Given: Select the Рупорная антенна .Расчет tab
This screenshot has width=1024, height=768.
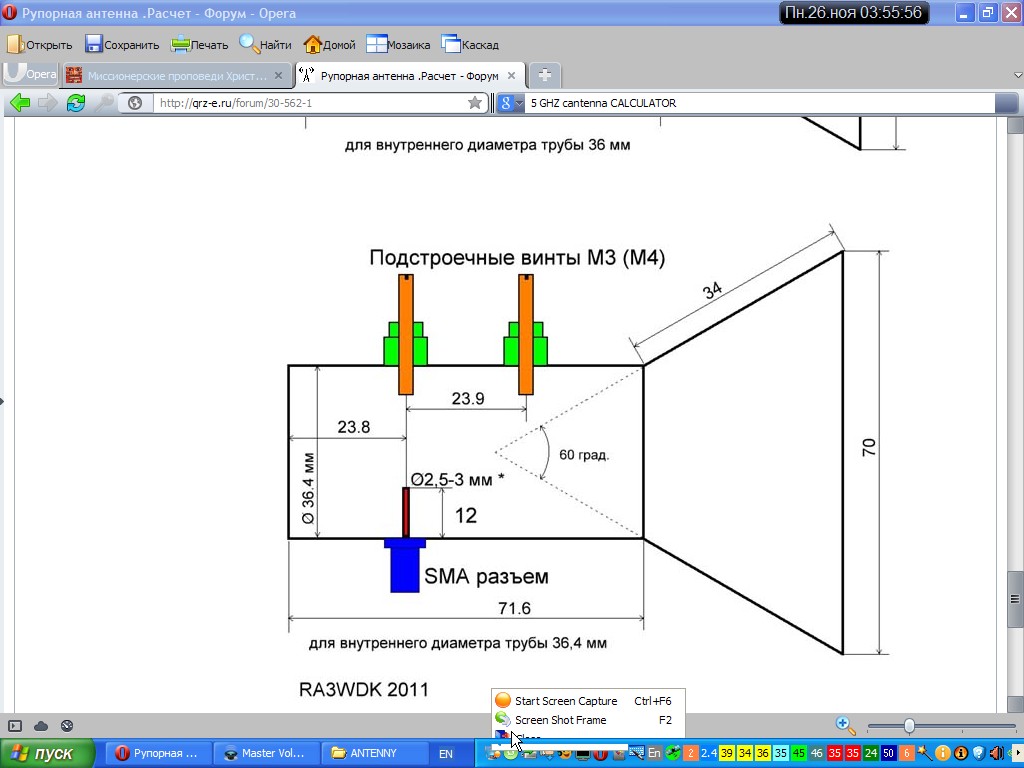Looking at the screenshot, I should (409, 76).
